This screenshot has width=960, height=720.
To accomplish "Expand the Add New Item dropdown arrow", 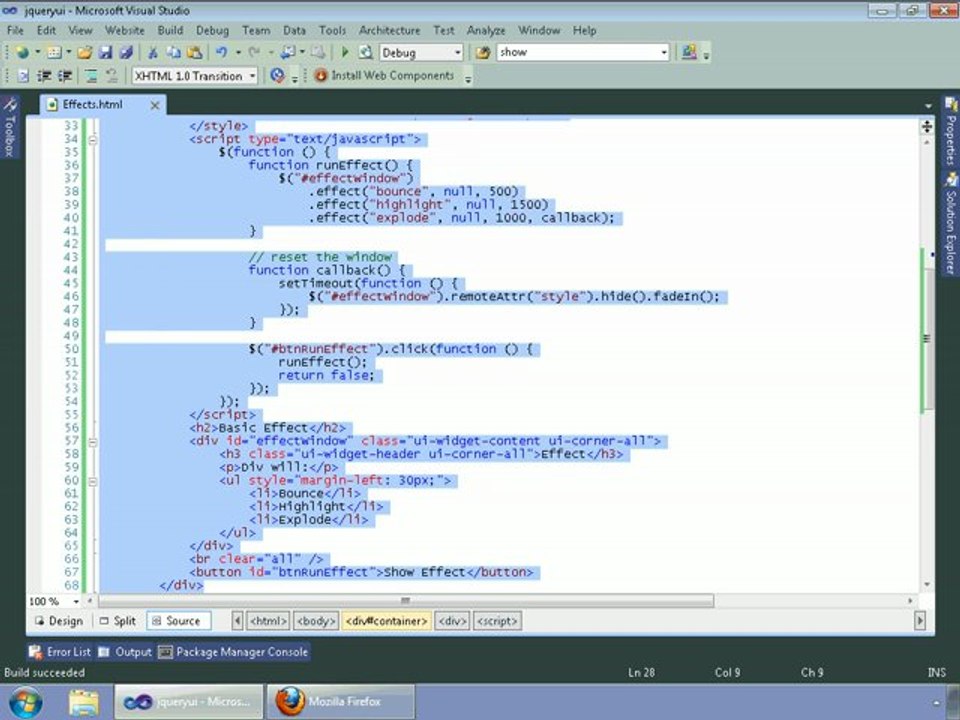I will click(x=69, y=53).
